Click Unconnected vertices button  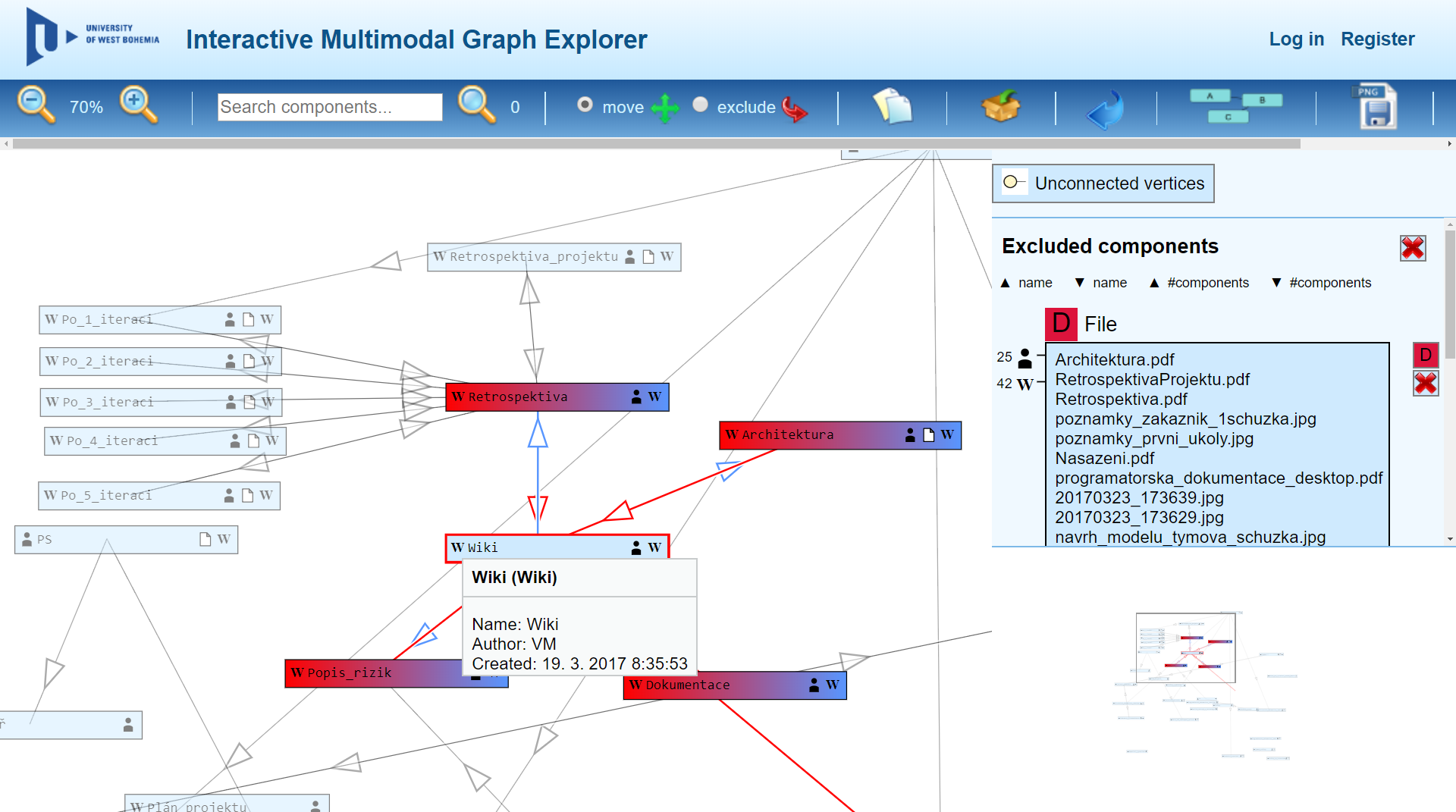pos(1103,183)
